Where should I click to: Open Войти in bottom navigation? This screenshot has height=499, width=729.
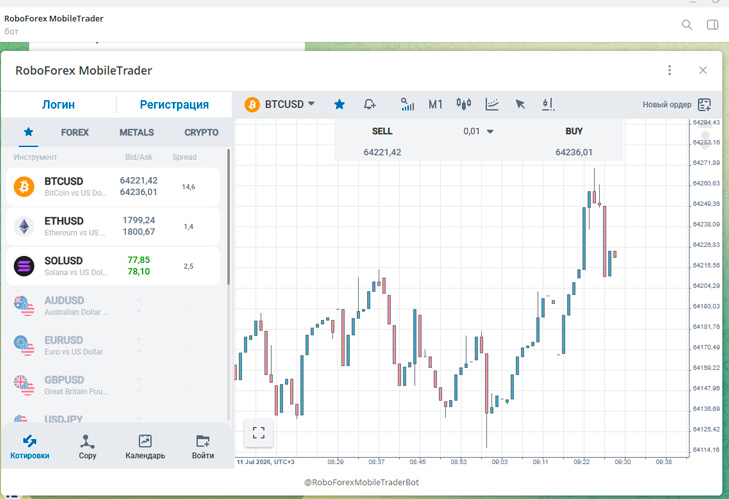[203, 446]
